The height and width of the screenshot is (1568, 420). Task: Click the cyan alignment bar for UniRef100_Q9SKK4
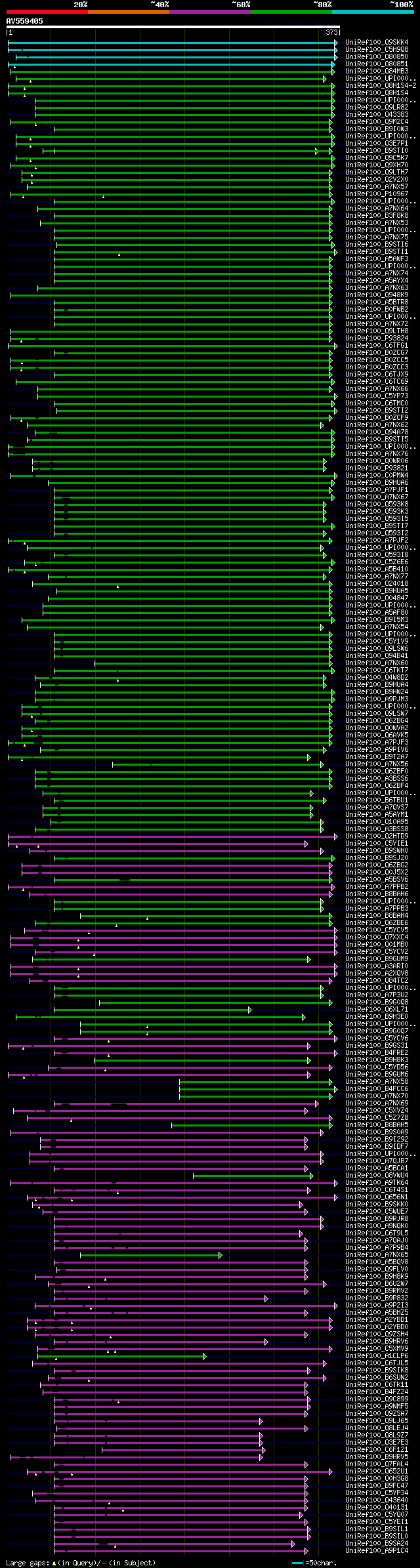[173, 43]
